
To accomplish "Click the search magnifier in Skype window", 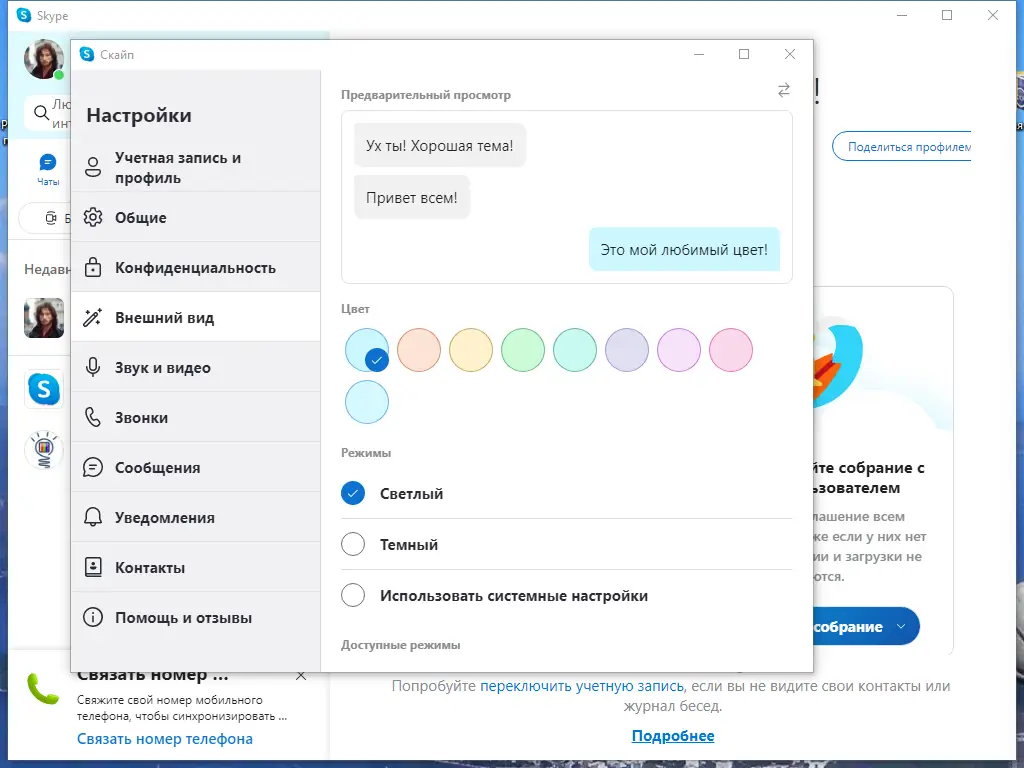I will (42, 113).
